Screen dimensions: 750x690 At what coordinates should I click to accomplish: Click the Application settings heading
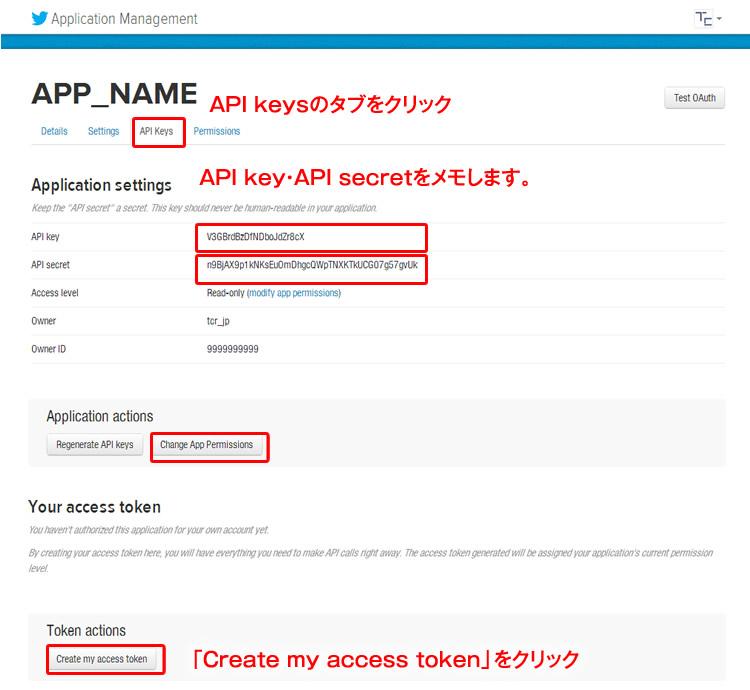[101, 185]
